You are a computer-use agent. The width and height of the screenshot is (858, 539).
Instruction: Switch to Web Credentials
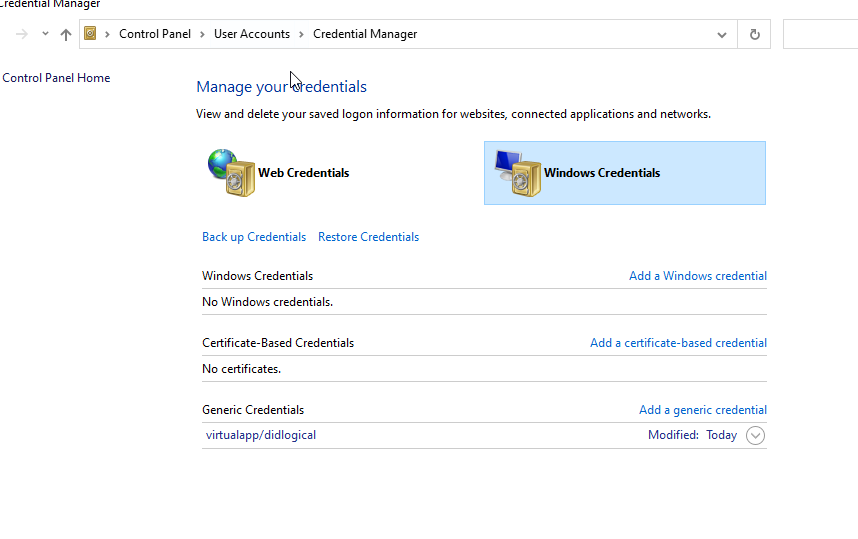point(303,173)
